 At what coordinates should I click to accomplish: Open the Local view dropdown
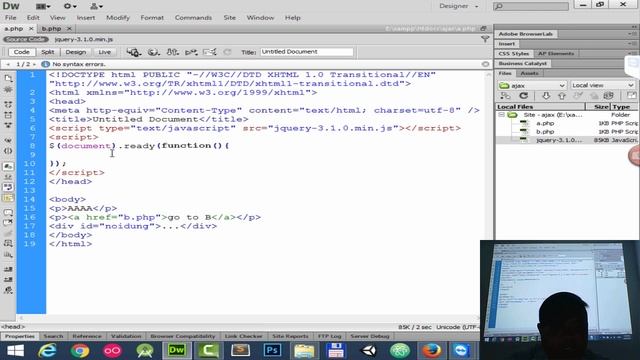[602, 85]
